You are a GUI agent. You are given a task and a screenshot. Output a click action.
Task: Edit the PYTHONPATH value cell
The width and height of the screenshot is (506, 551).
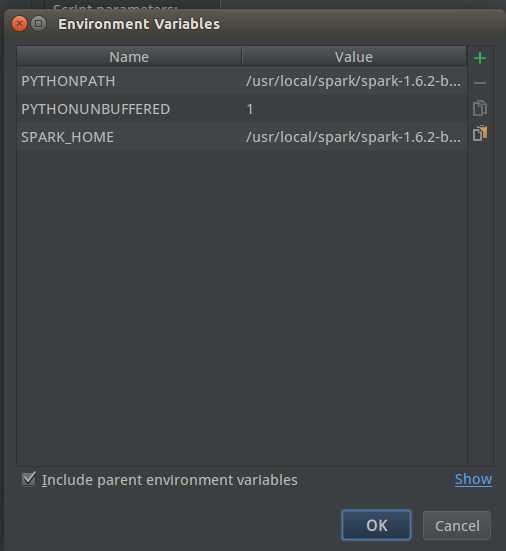pyautogui.click(x=354, y=81)
